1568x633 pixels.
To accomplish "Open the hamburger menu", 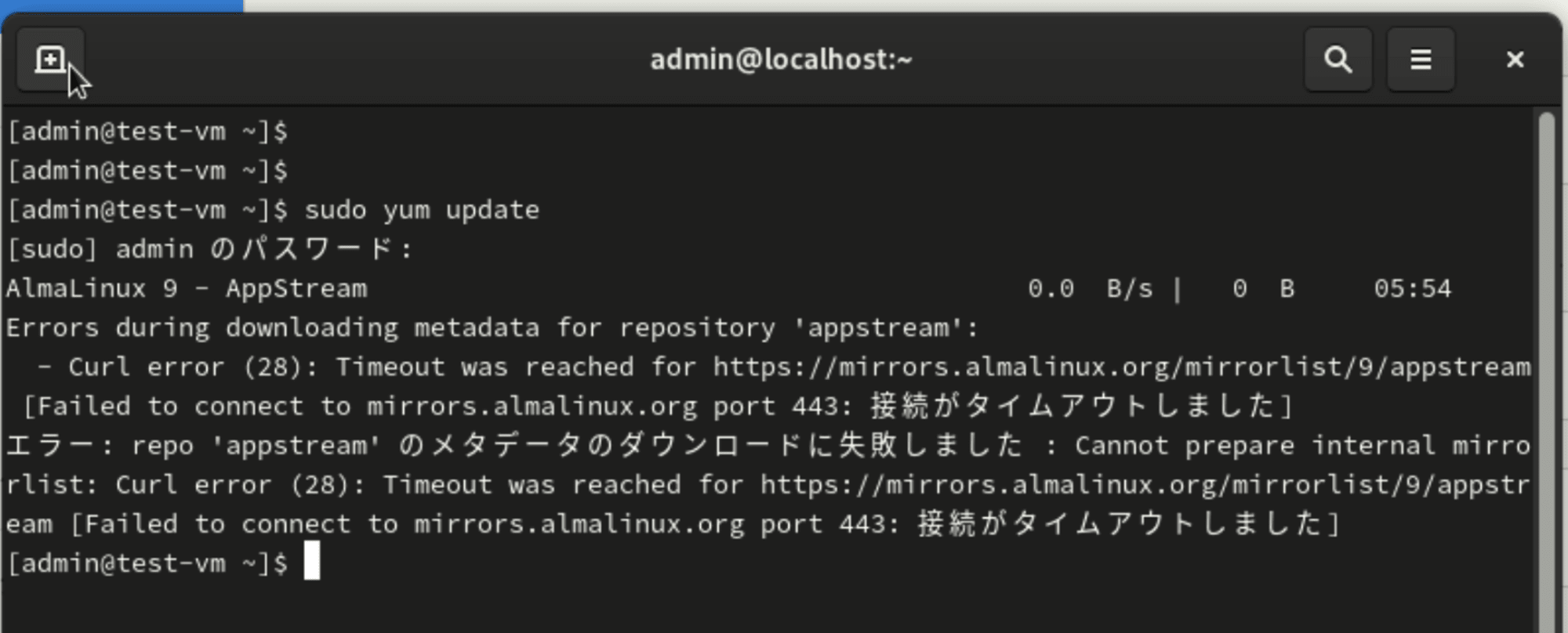I will 1421,60.
